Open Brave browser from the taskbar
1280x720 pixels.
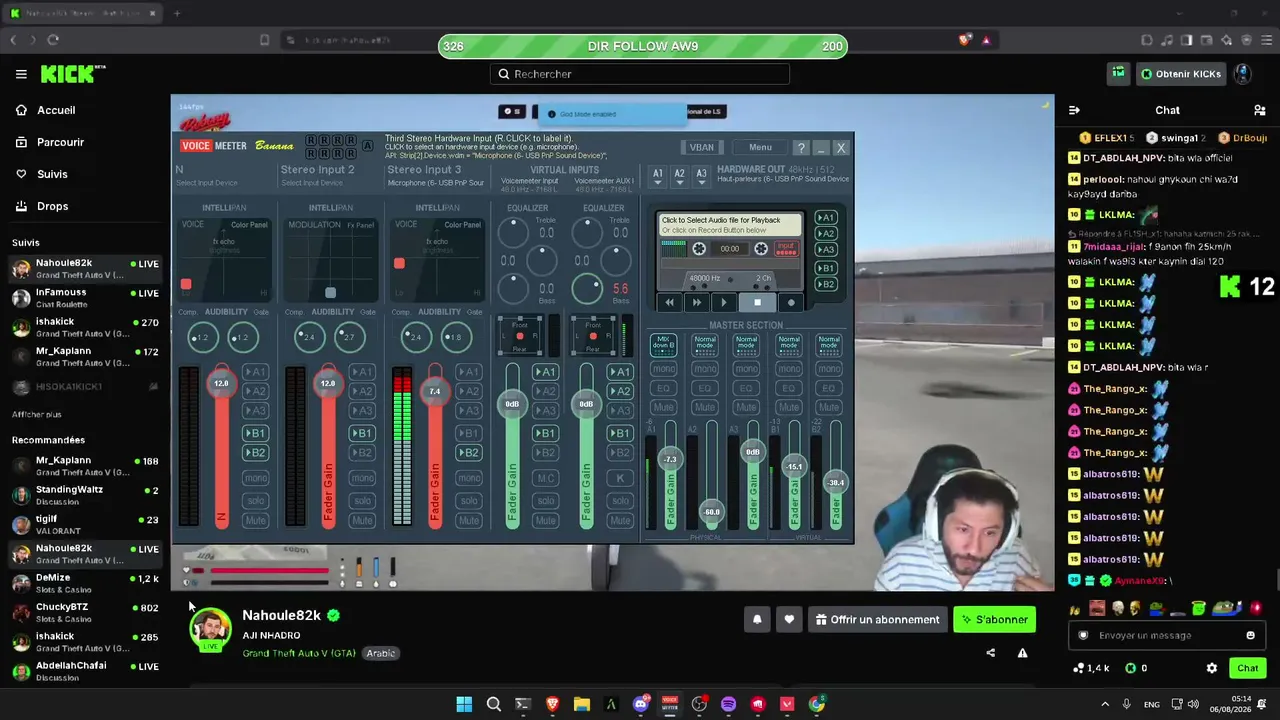[552, 704]
